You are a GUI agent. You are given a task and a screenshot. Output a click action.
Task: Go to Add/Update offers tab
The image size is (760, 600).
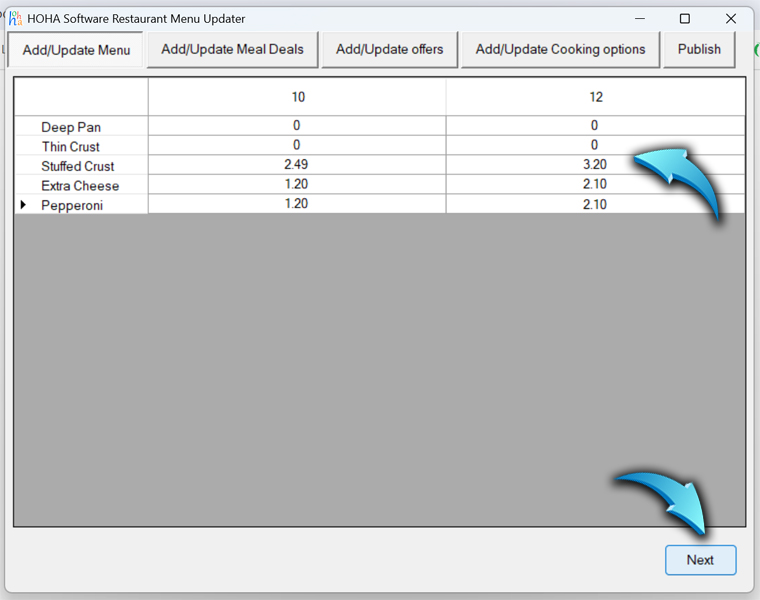389,49
